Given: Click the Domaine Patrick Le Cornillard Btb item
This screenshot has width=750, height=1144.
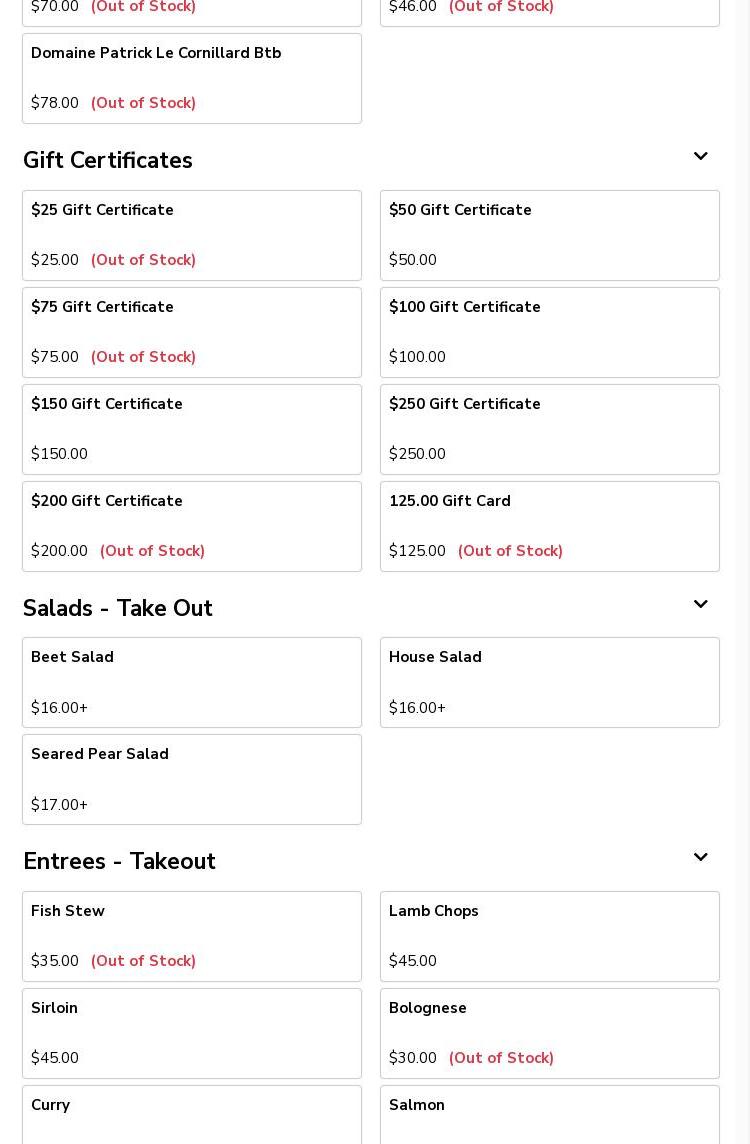Looking at the screenshot, I should click(x=191, y=78).
